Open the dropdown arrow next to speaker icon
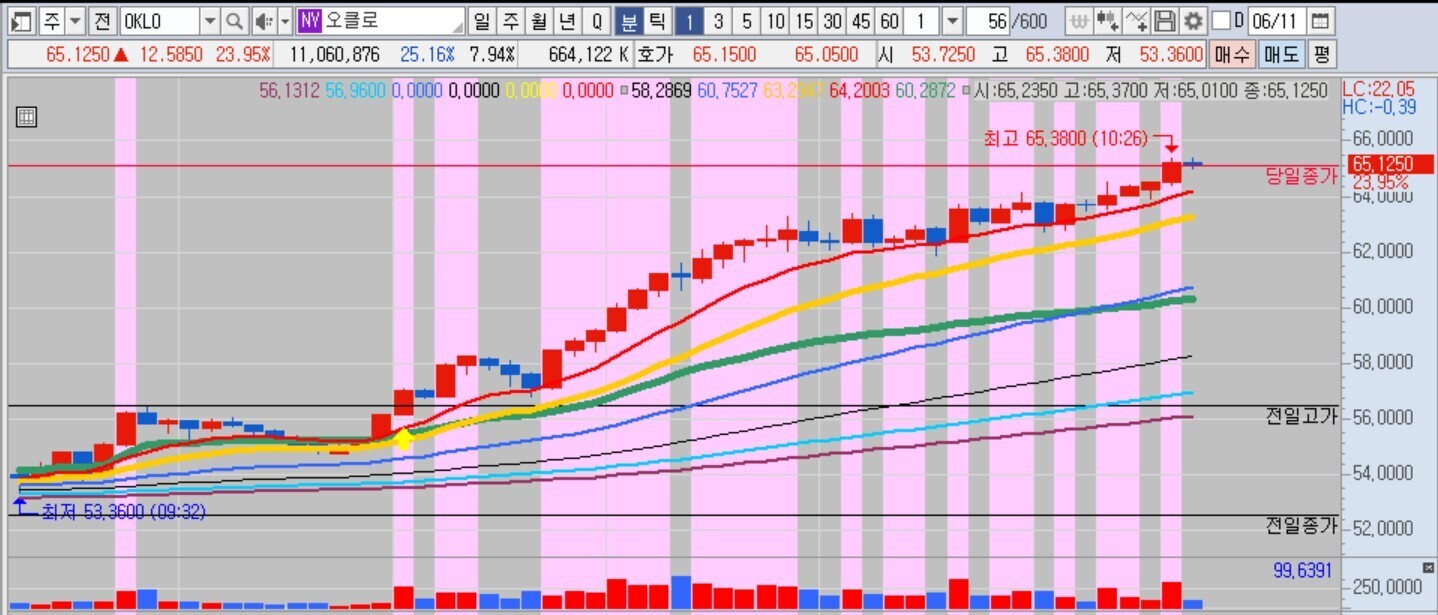Image resolution: width=1438 pixels, height=615 pixels. point(285,21)
